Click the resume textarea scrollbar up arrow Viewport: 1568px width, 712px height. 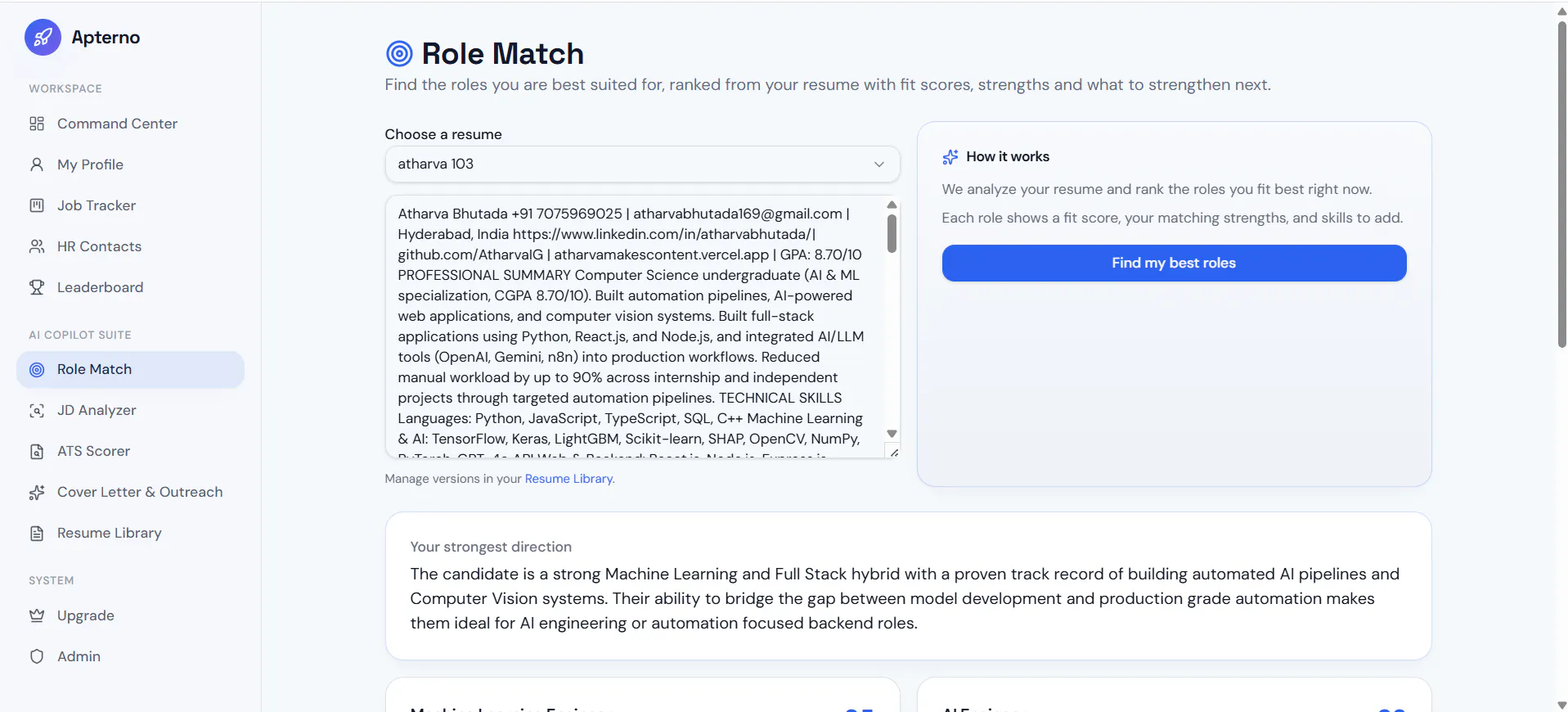tap(892, 205)
